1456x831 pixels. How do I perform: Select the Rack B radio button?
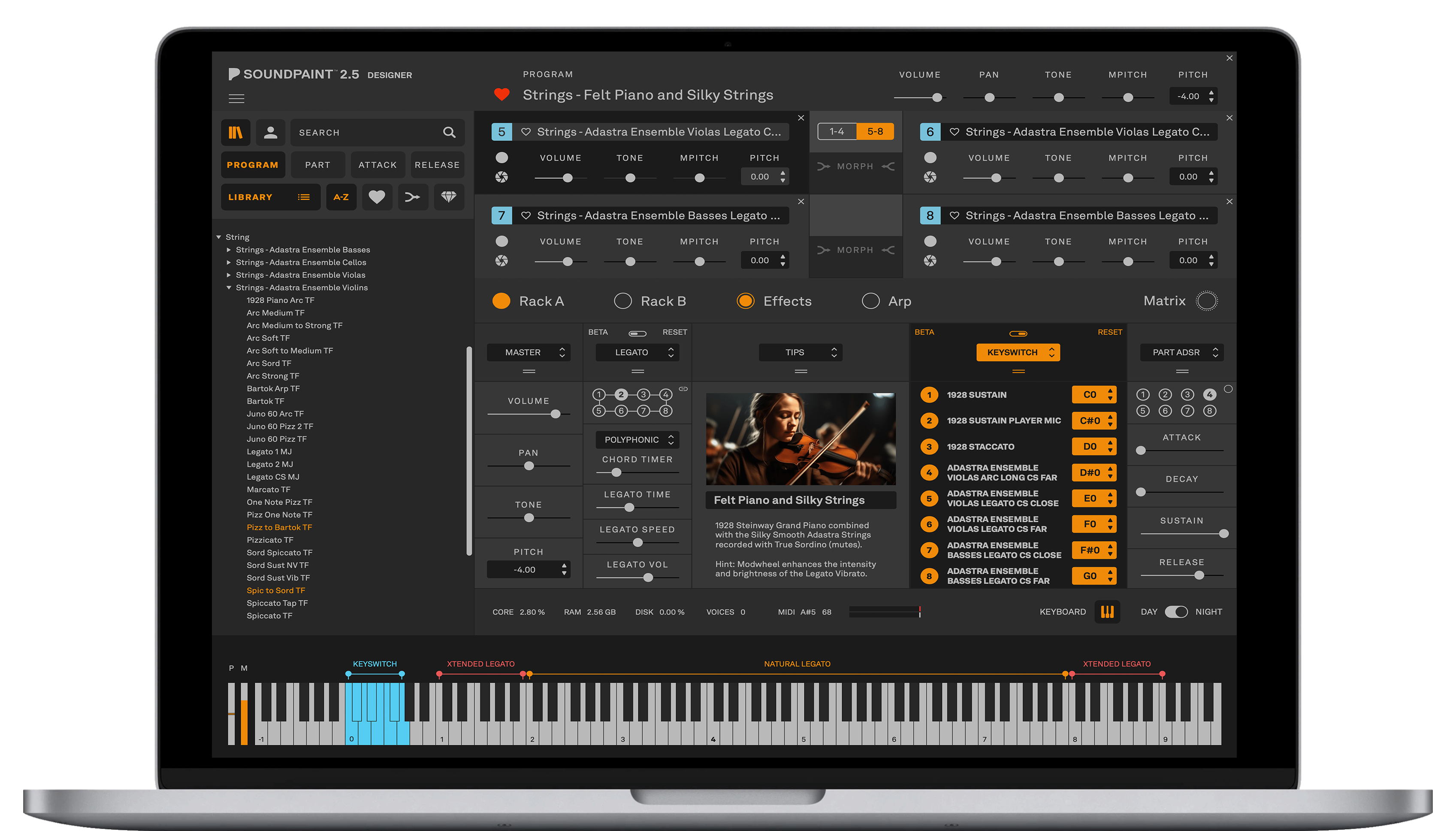(622, 301)
